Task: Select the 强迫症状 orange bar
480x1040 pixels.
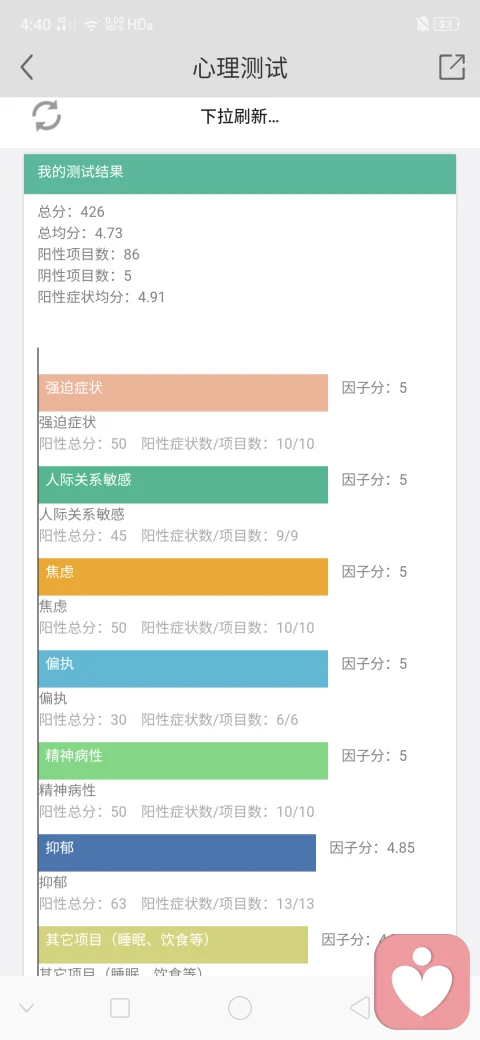Action: (x=183, y=393)
